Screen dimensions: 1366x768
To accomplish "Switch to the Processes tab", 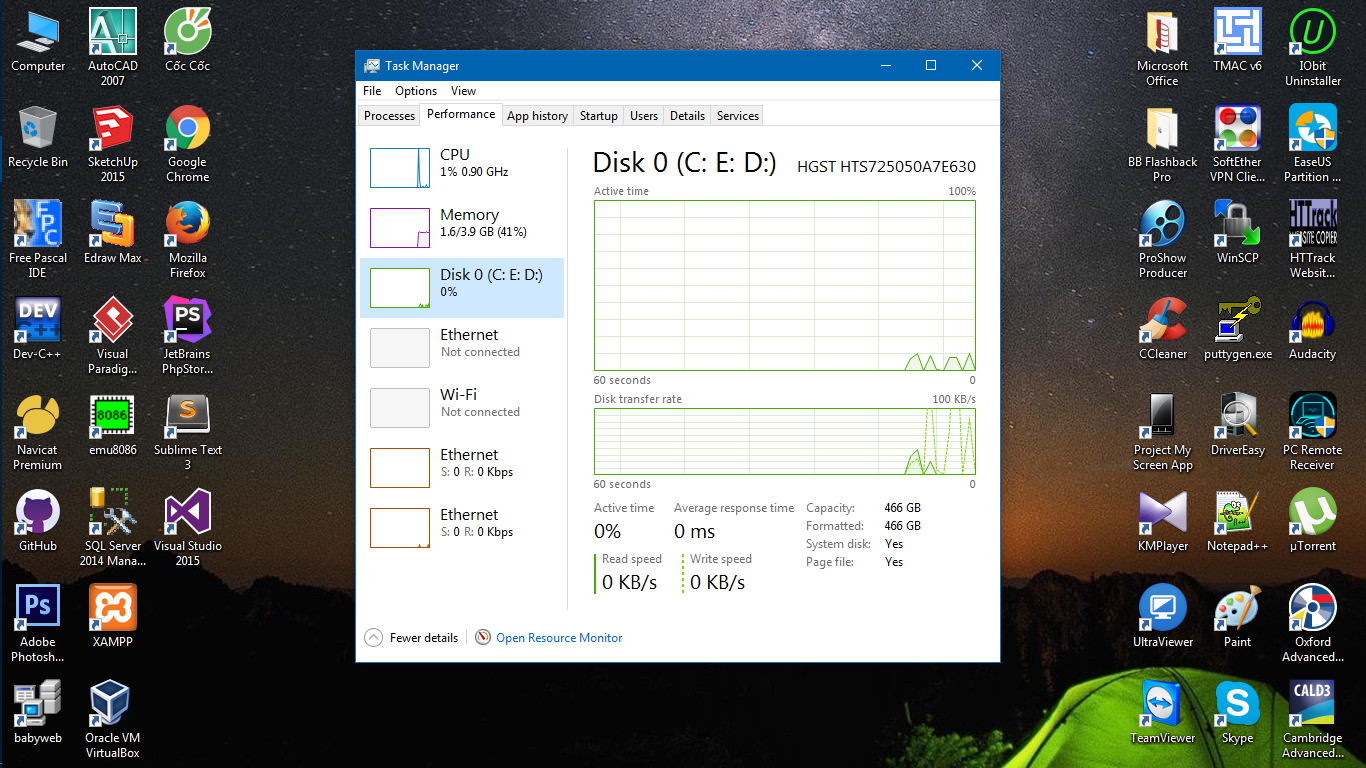I will [389, 116].
